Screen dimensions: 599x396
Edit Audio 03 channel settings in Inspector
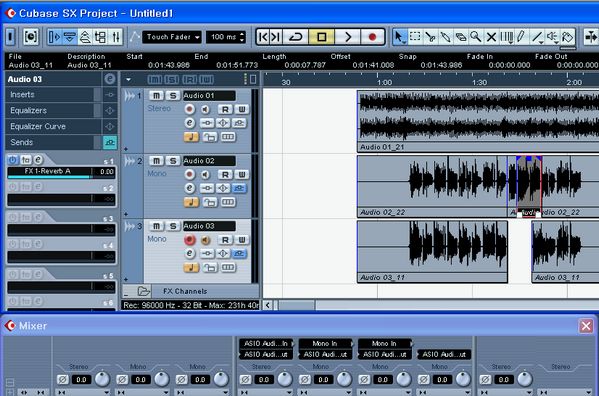[x=110, y=79]
